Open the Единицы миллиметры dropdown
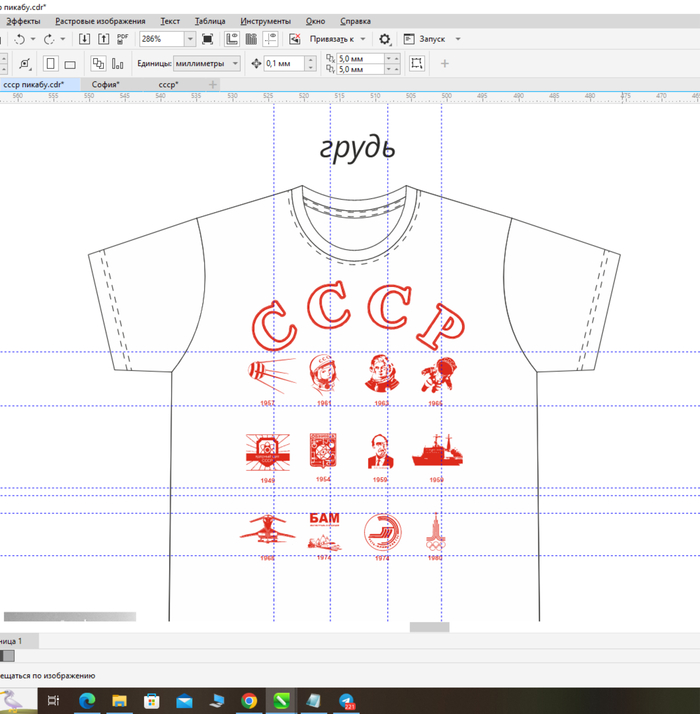The image size is (700, 714). (207, 63)
